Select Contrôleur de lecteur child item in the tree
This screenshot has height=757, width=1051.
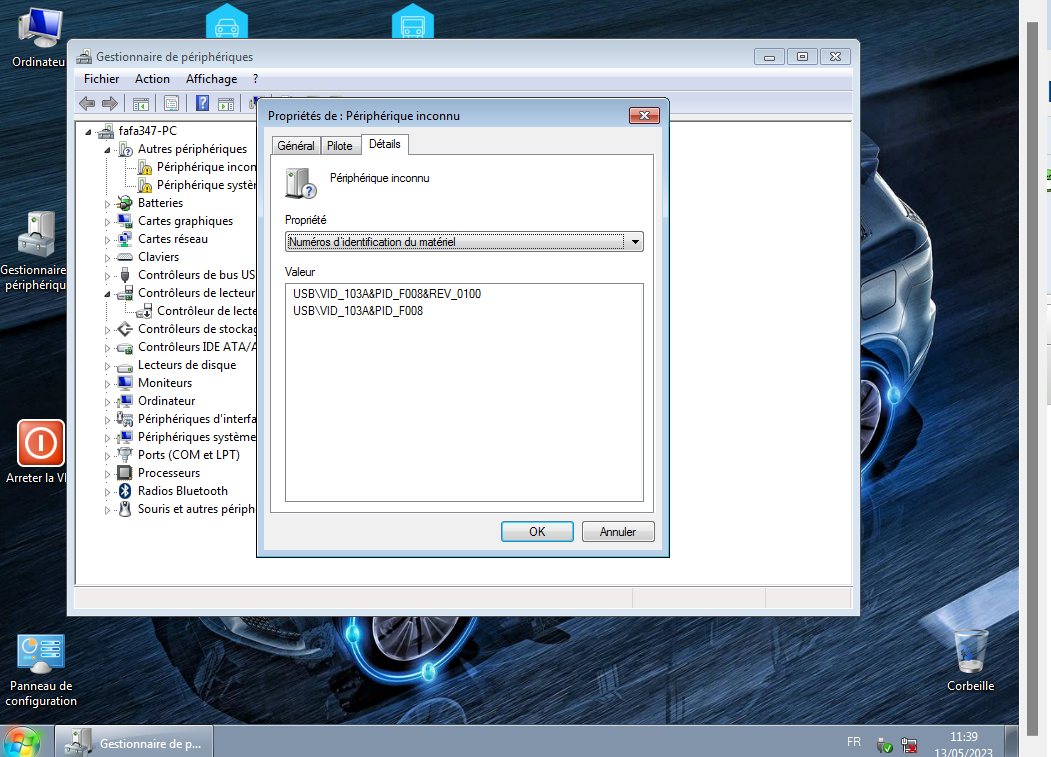(206, 311)
